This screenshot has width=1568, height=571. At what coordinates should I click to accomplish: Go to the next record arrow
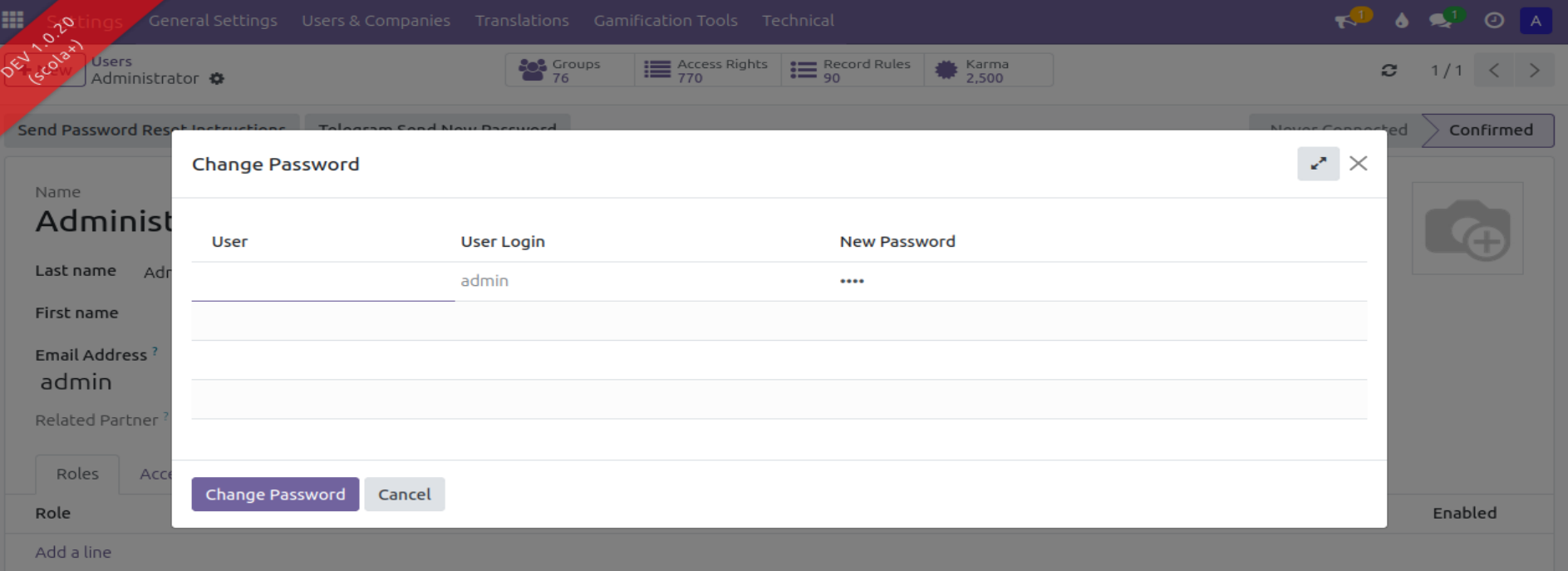(1534, 71)
